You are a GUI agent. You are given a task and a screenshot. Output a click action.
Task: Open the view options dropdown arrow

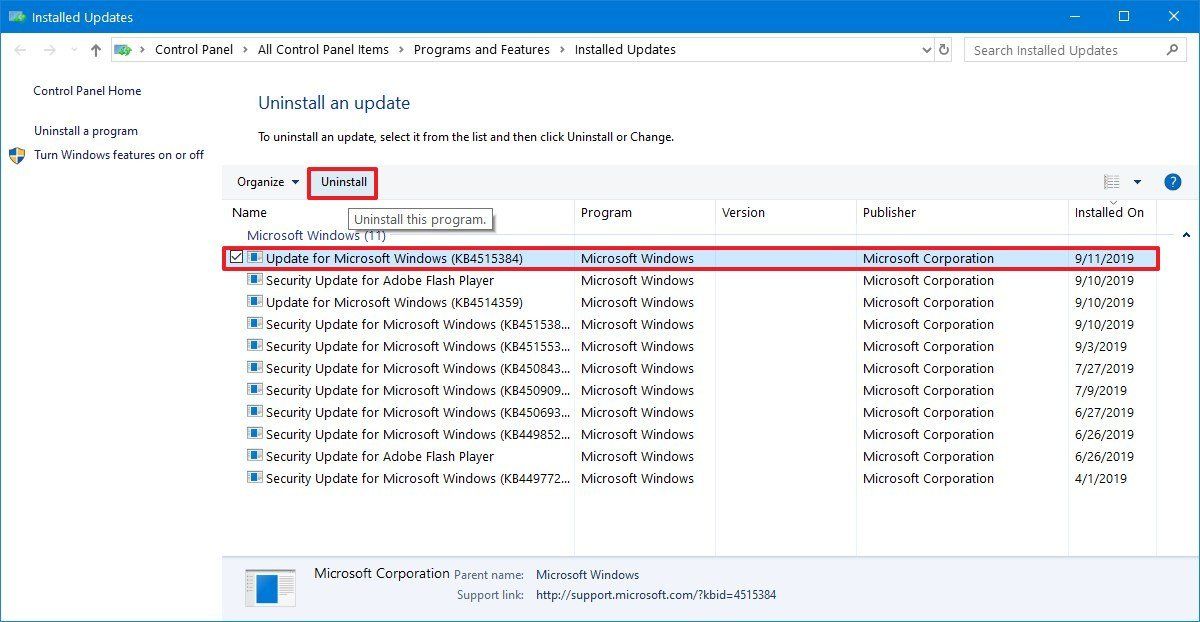(x=1135, y=182)
